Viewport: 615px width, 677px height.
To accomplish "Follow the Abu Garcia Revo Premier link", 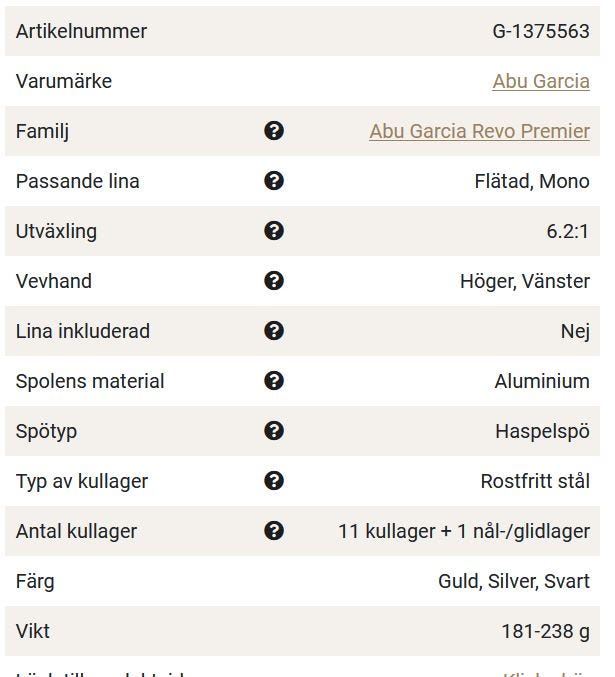I will [x=479, y=131].
